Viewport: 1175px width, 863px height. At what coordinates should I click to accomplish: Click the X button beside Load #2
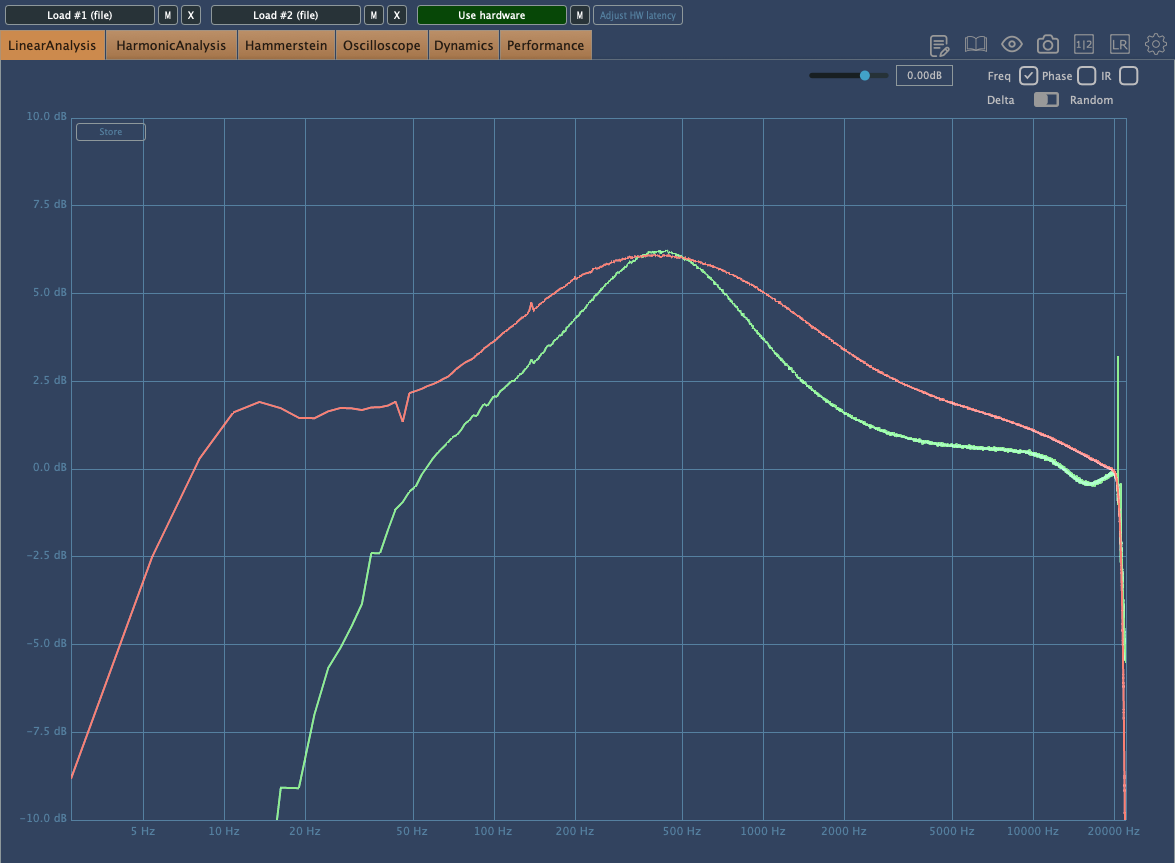click(x=397, y=15)
